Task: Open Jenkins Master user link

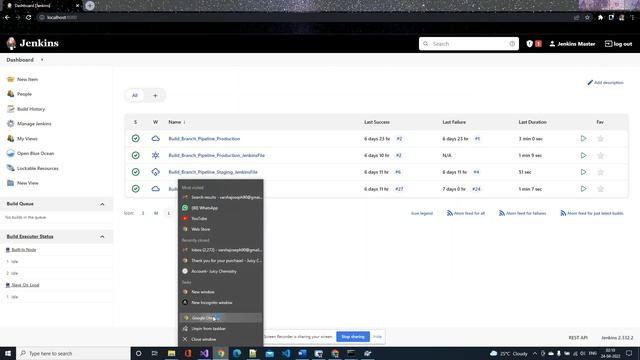Action: point(572,44)
